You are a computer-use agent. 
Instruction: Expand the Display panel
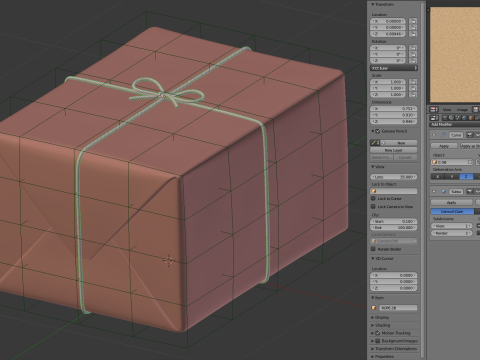(373, 317)
